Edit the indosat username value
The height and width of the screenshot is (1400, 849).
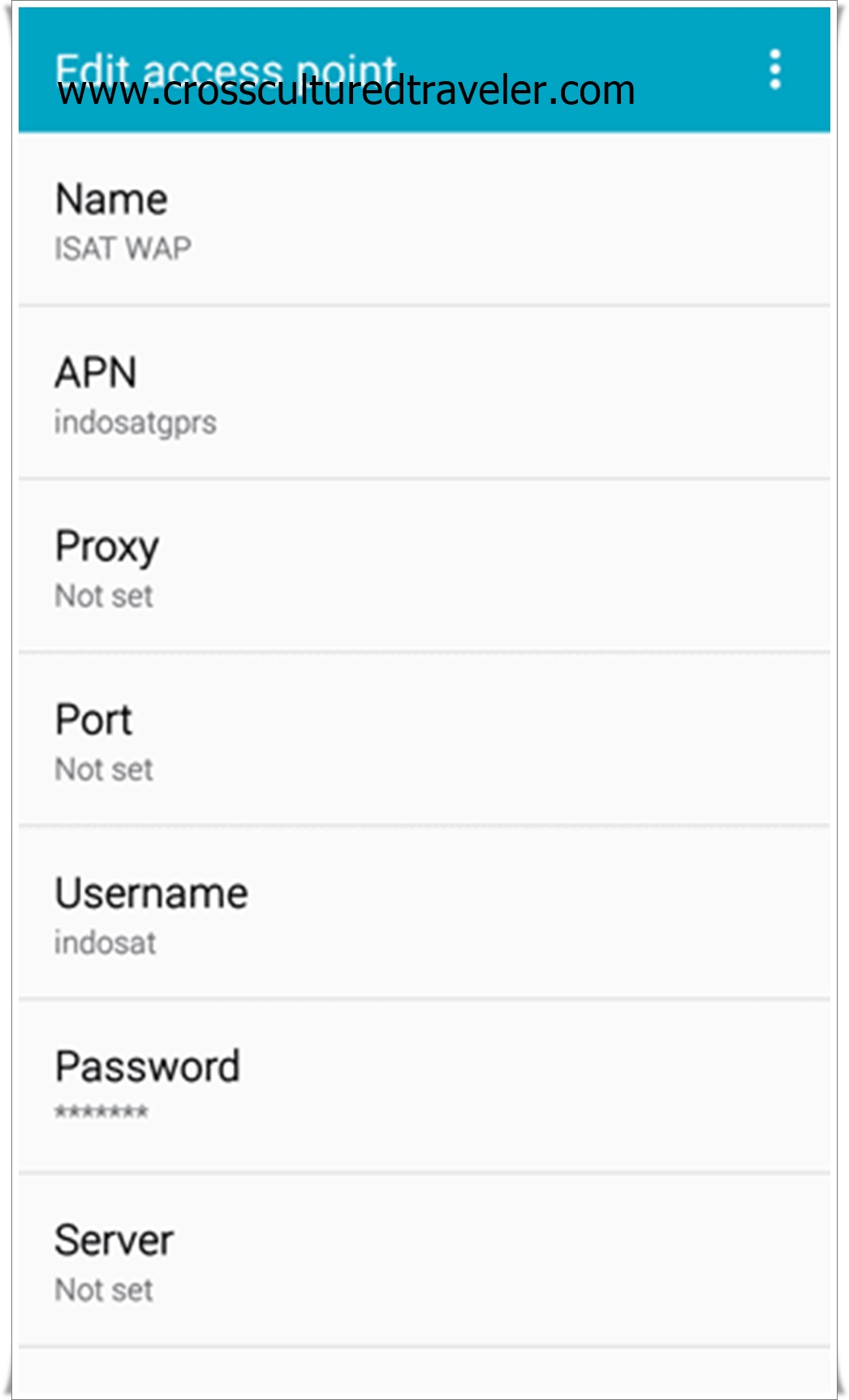click(x=106, y=943)
